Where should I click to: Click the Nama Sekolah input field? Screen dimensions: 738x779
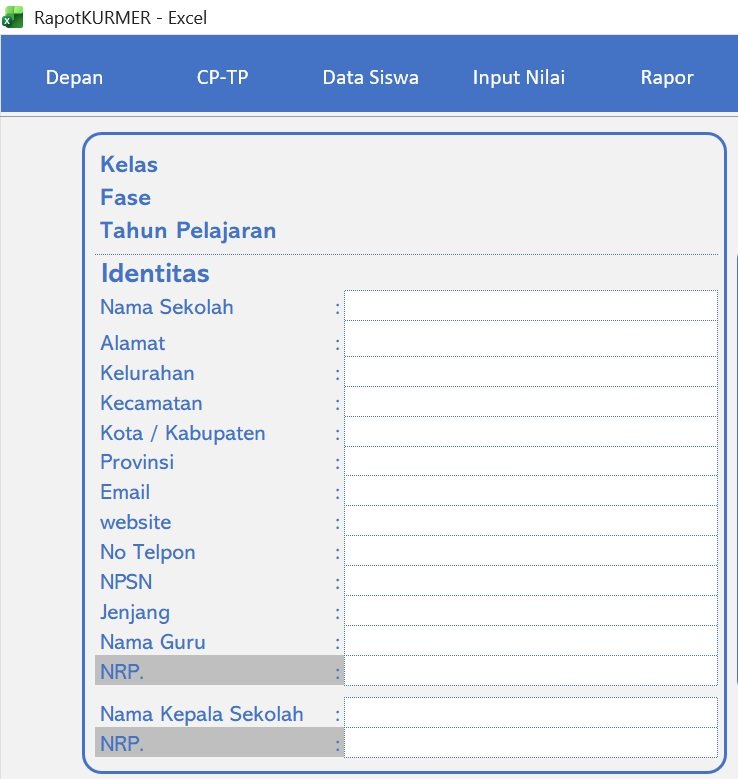pyautogui.click(x=530, y=306)
